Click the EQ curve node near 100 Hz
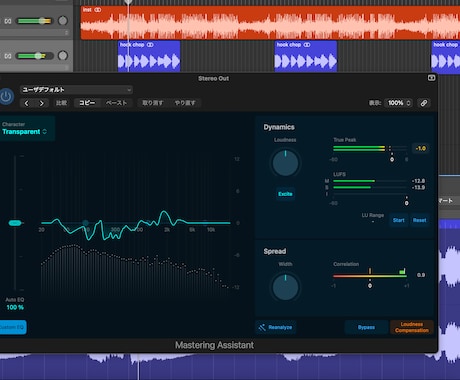This screenshot has height=380, width=460. point(86,223)
